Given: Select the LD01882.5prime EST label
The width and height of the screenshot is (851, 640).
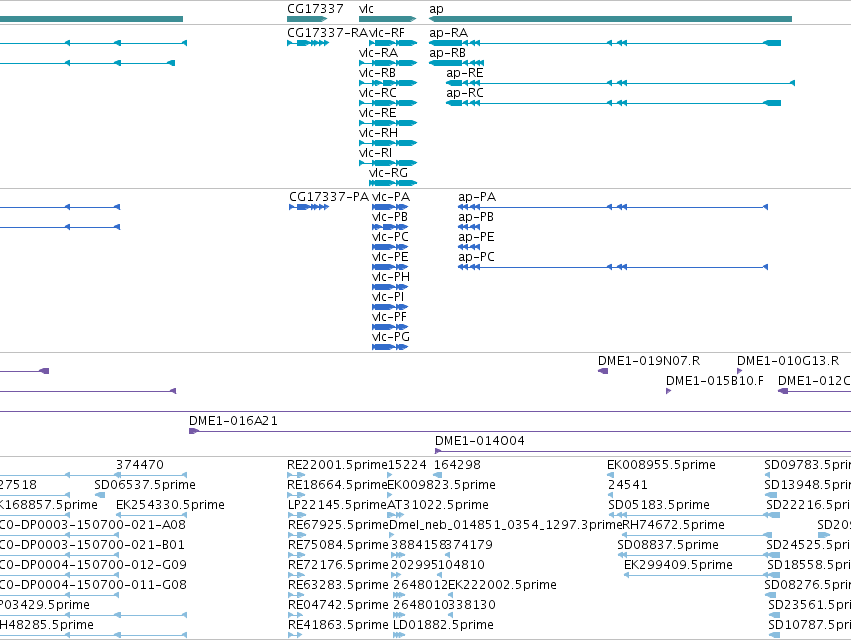Looking at the screenshot, I should tap(443, 625).
